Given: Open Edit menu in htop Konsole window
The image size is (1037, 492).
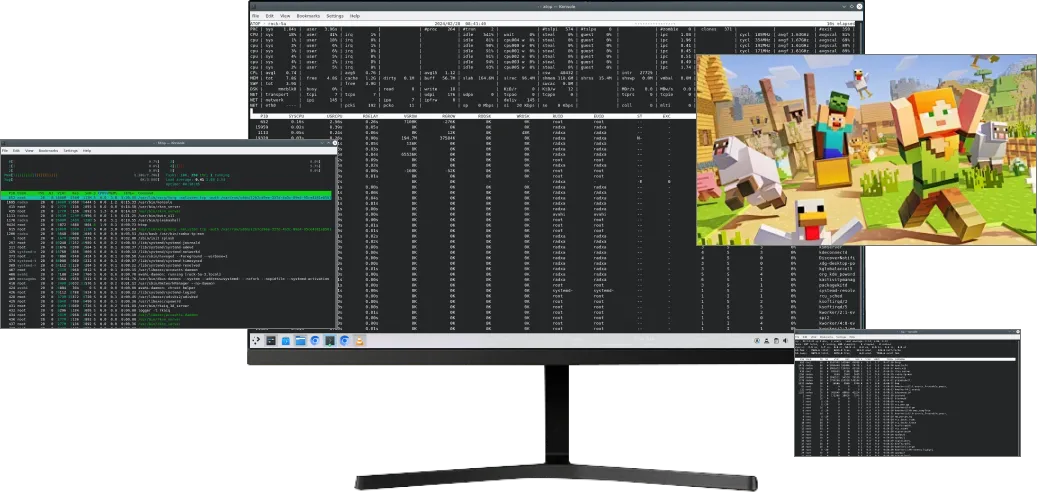Looking at the screenshot, I should click(17, 151).
